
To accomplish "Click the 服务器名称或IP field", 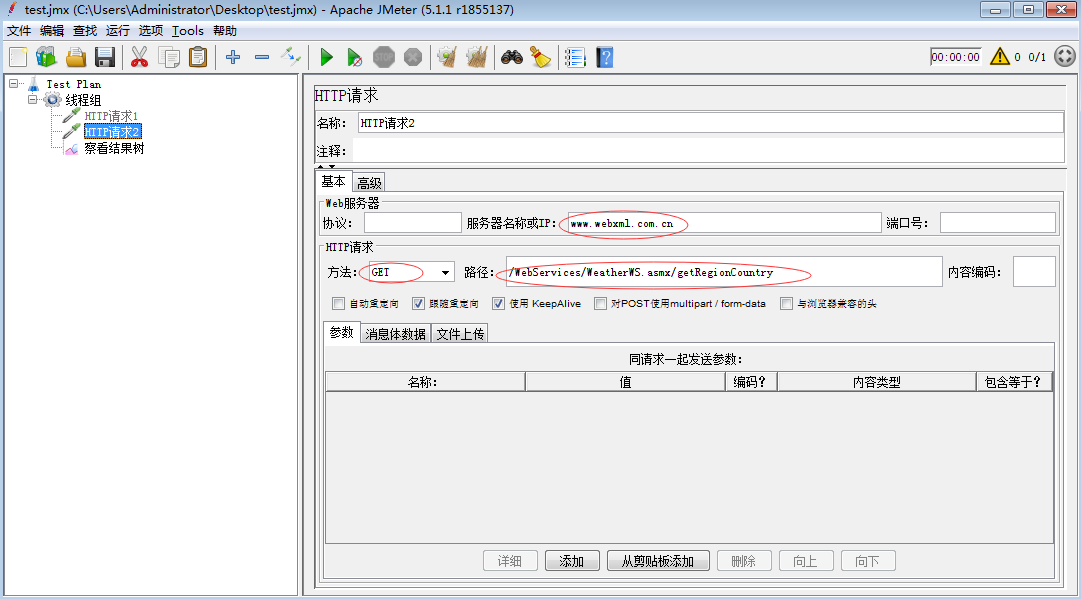I will pyautogui.click(x=723, y=223).
